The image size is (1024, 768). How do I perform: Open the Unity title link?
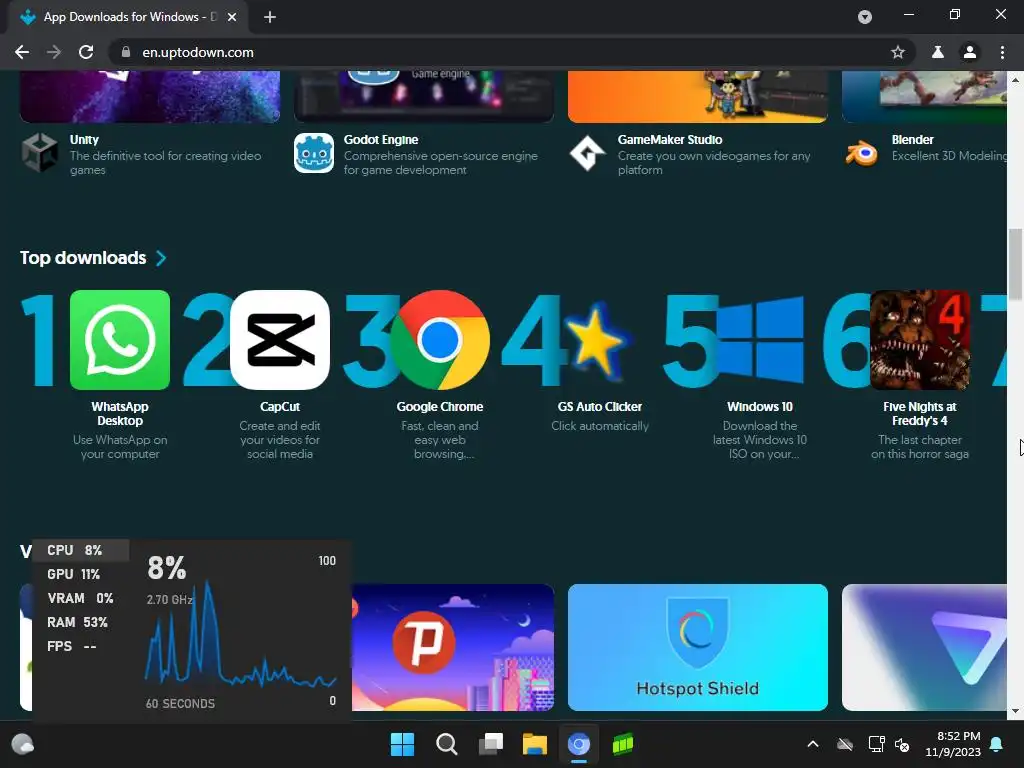pyautogui.click(x=84, y=140)
